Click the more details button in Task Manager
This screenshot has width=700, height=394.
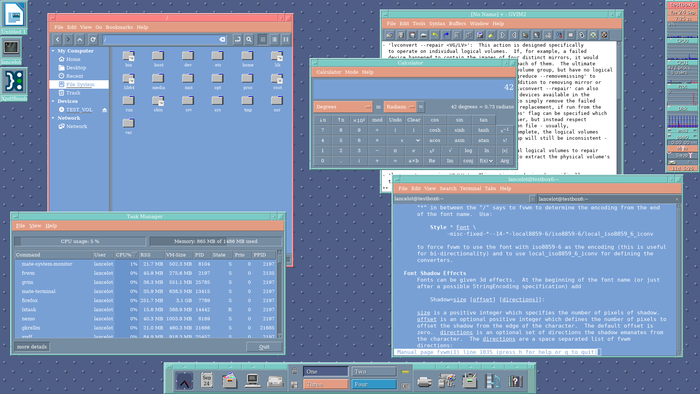pyautogui.click(x=32, y=347)
